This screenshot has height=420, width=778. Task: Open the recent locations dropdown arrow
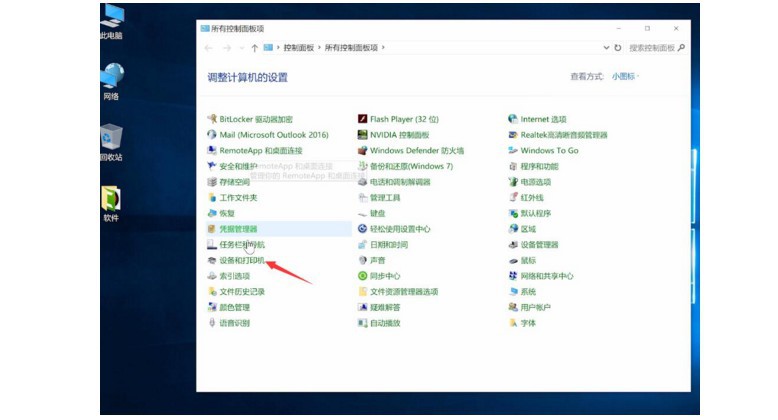[242, 48]
